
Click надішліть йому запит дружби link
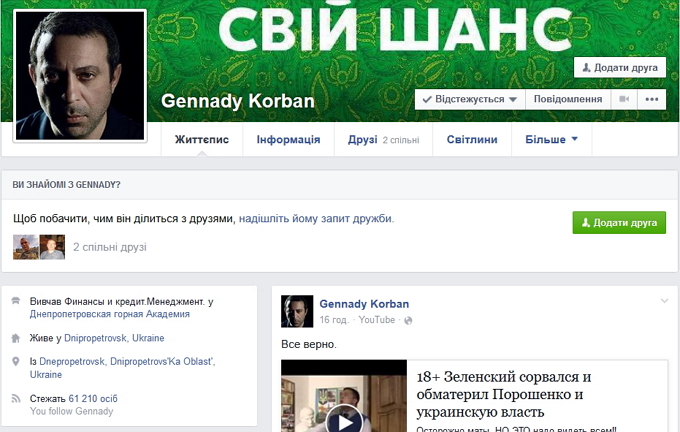pyautogui.click(x=316, y=219)
